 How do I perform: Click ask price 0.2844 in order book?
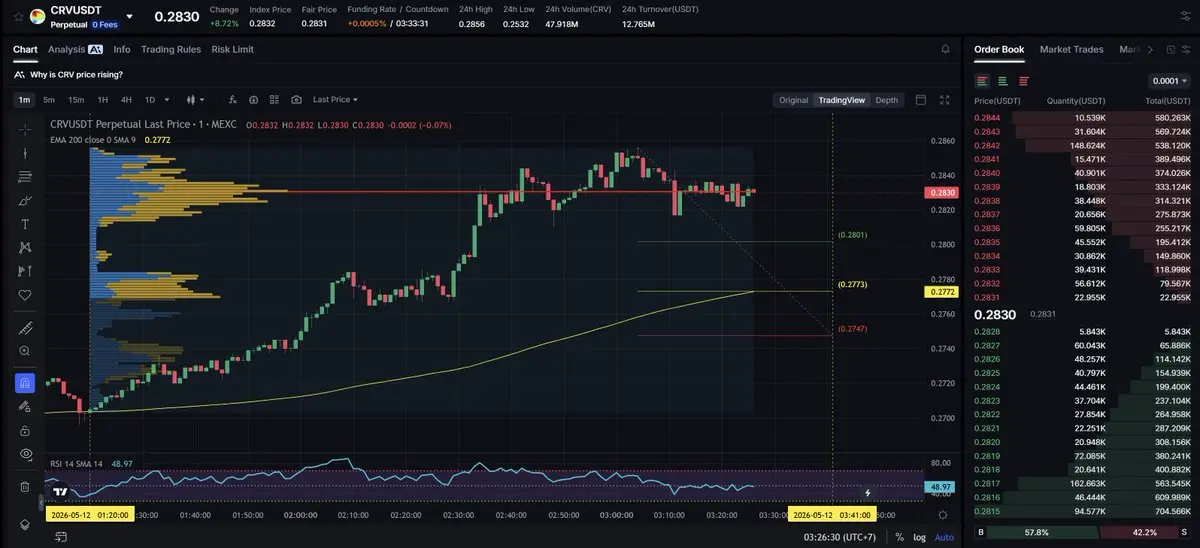[x=987, y=117]
